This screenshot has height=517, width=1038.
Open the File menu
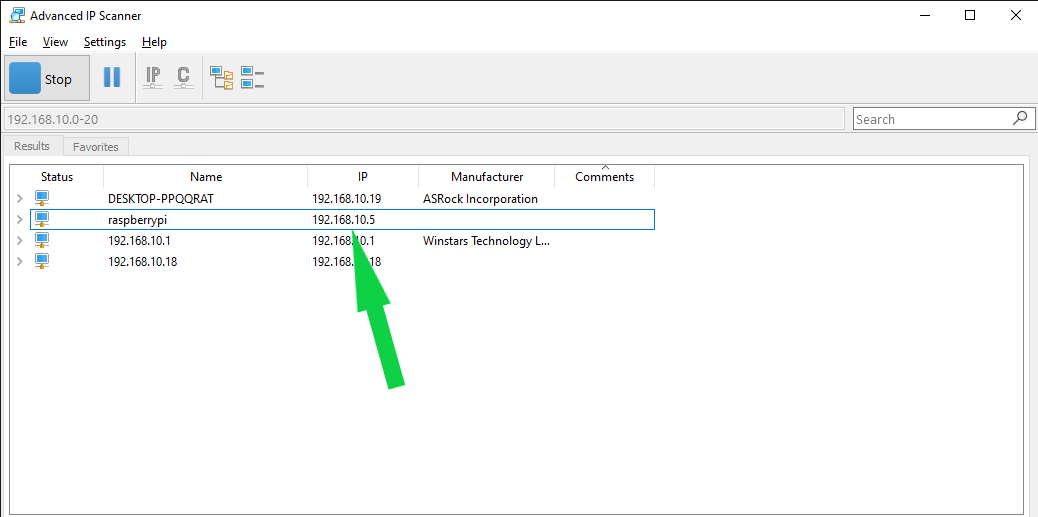(x=18, y=42)
